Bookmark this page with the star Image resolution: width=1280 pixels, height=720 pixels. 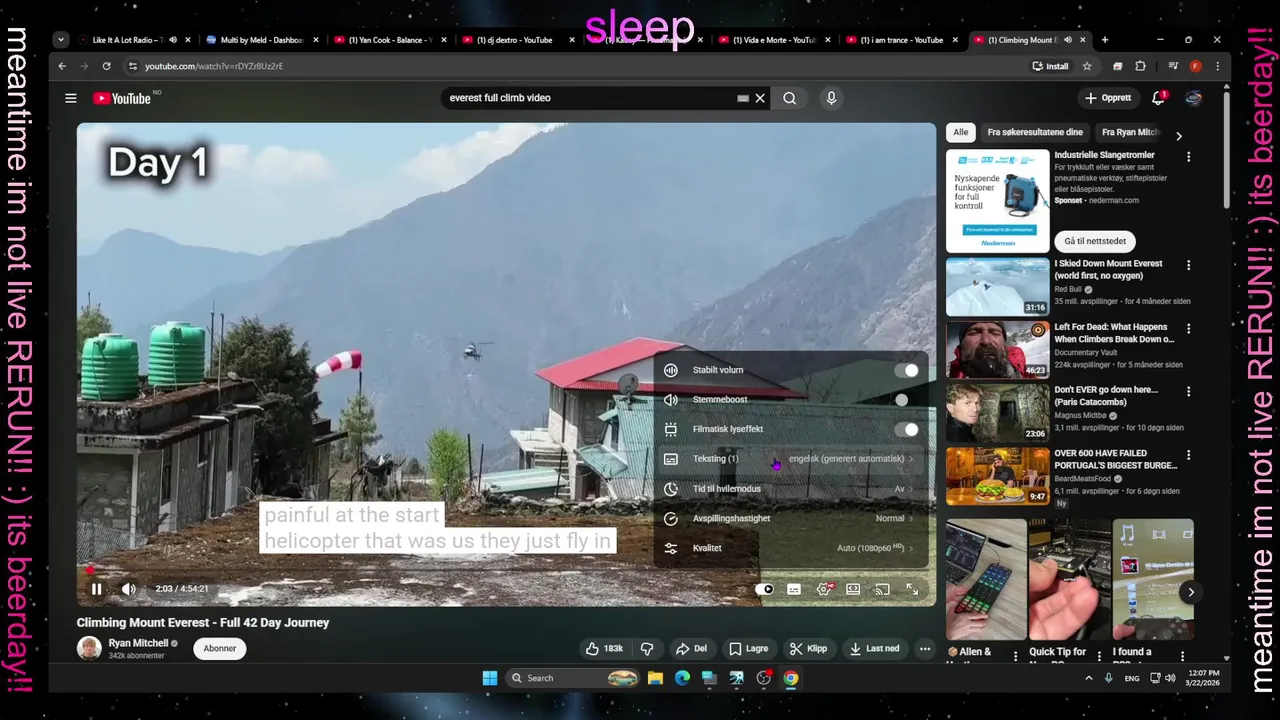1087,66
